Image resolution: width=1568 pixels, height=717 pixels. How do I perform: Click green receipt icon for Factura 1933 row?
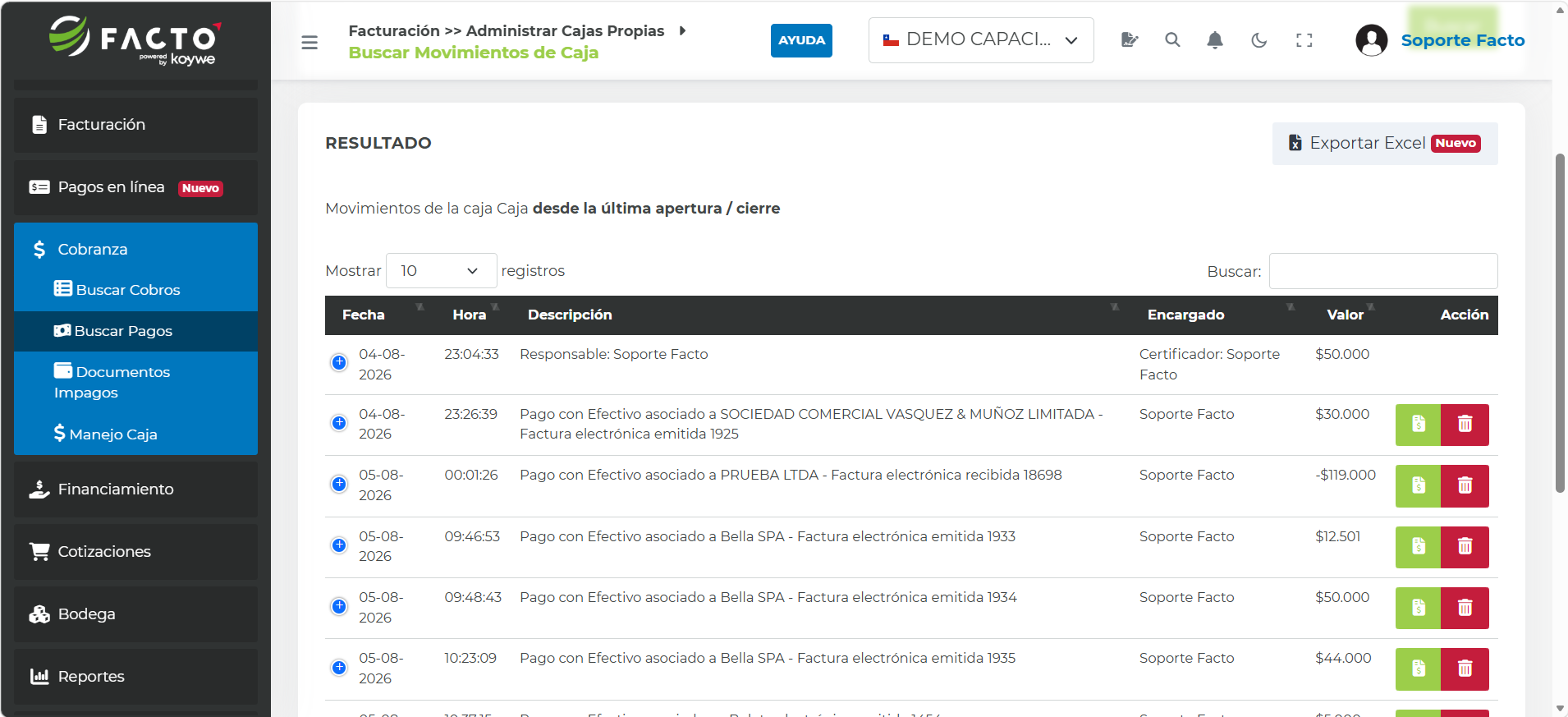click(1418, 547)
